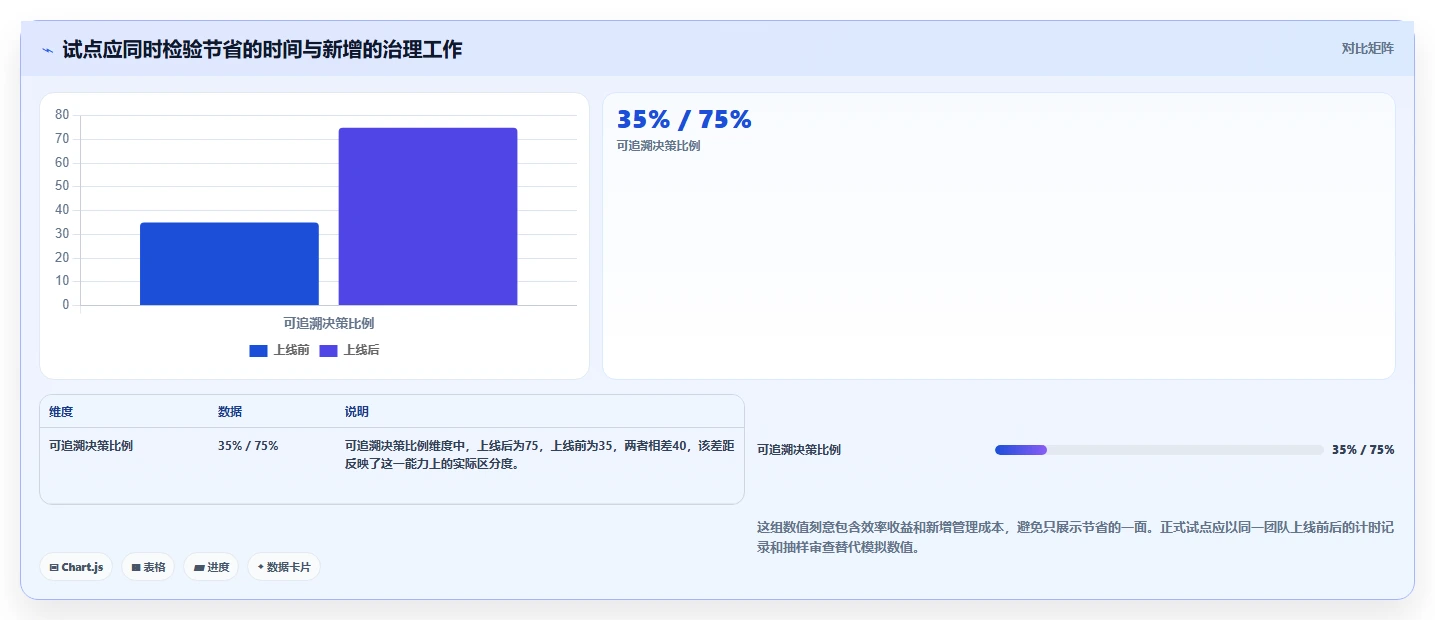The width and height of the screenshot is (1435, 620).
Task: Click the 0 tick label on chart axis
Action: pyautogui.click(x=66, y=305)
